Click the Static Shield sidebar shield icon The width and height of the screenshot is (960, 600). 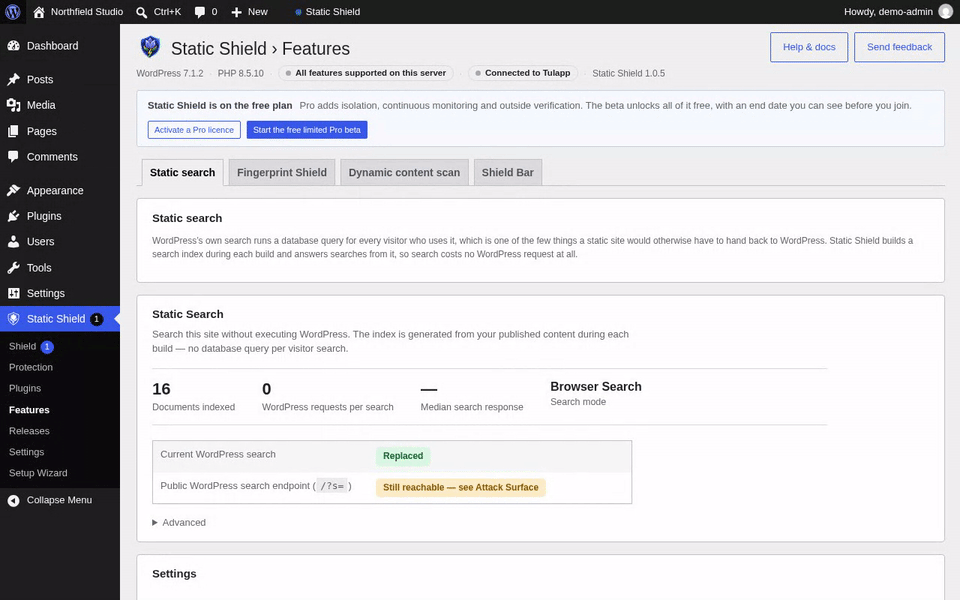(13, 319)
